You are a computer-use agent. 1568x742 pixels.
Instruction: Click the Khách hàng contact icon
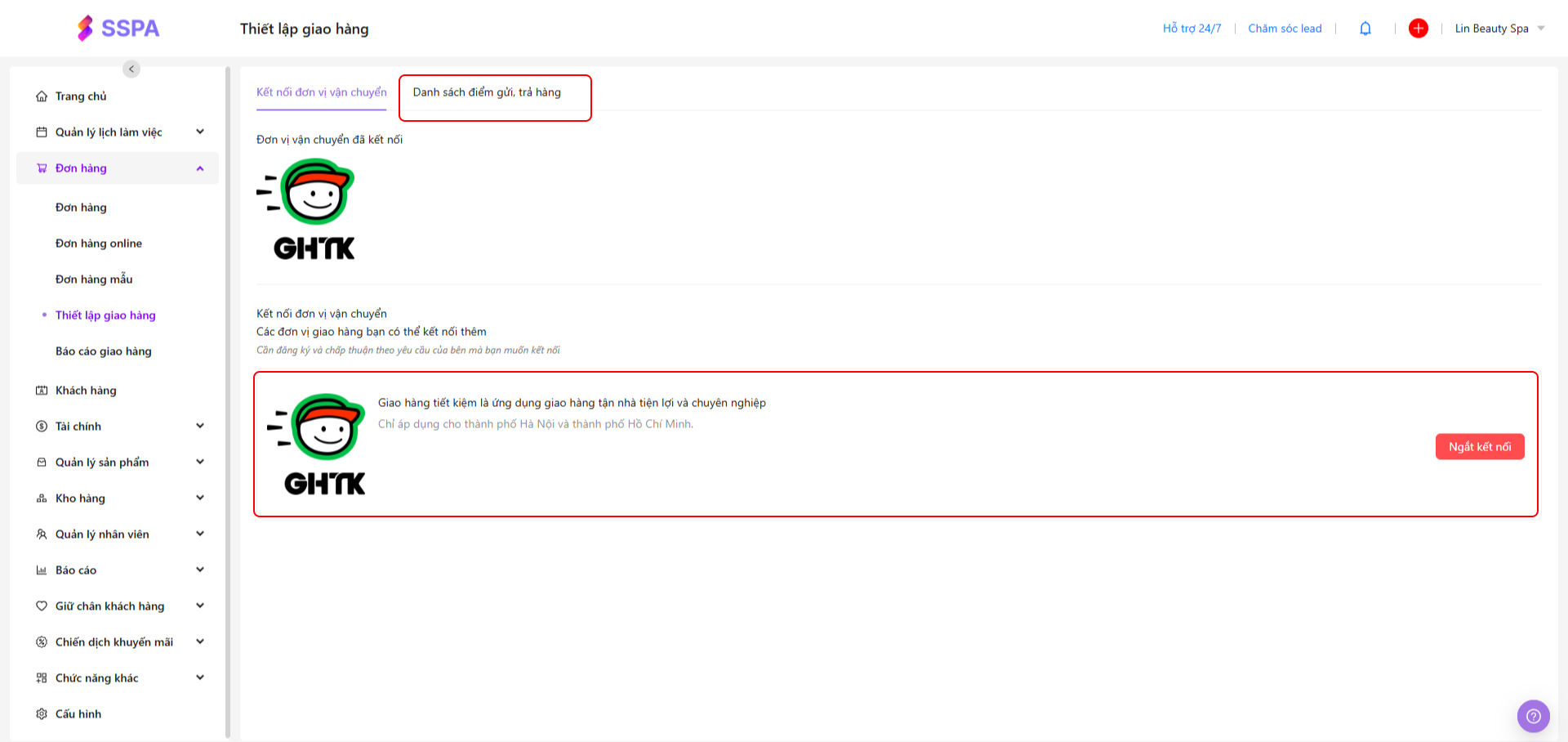[42, 391]
